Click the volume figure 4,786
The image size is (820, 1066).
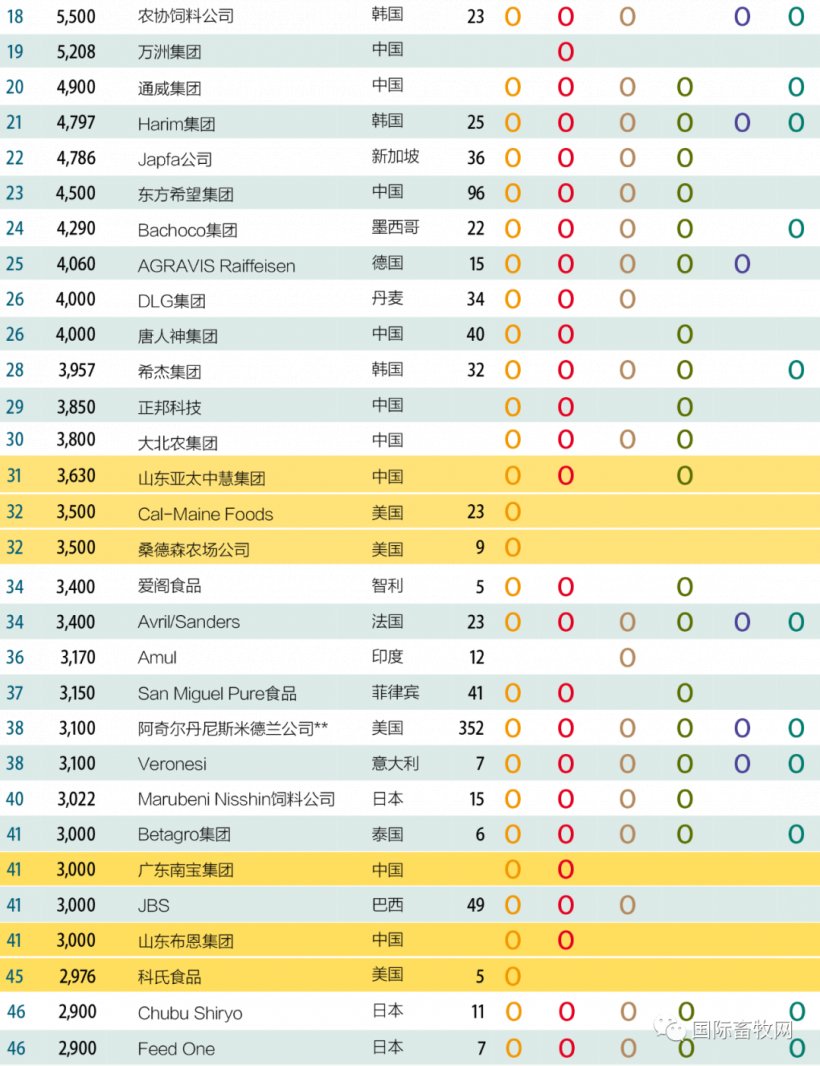[76, 158]
